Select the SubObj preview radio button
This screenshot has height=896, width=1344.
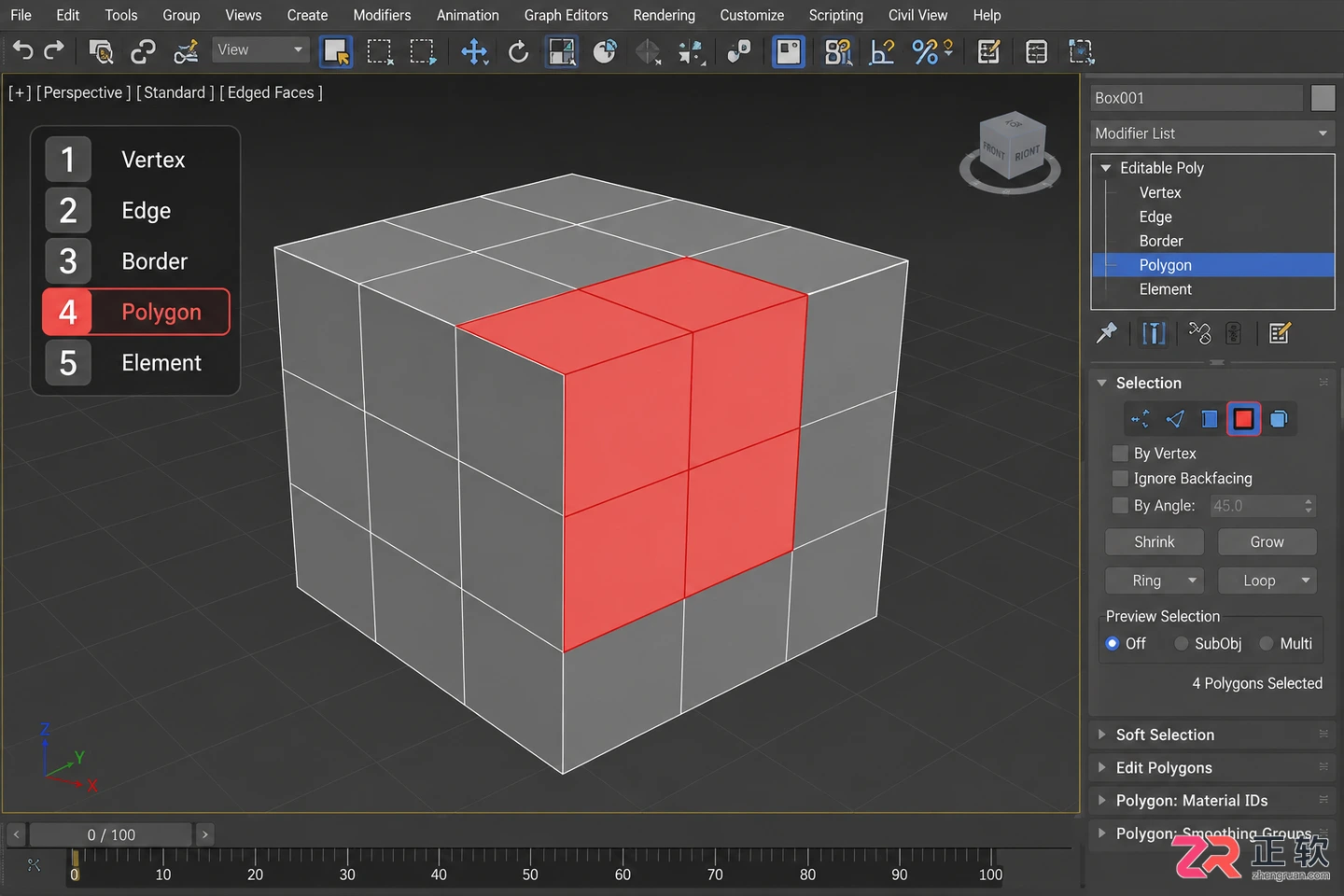tap(1181, 643)
